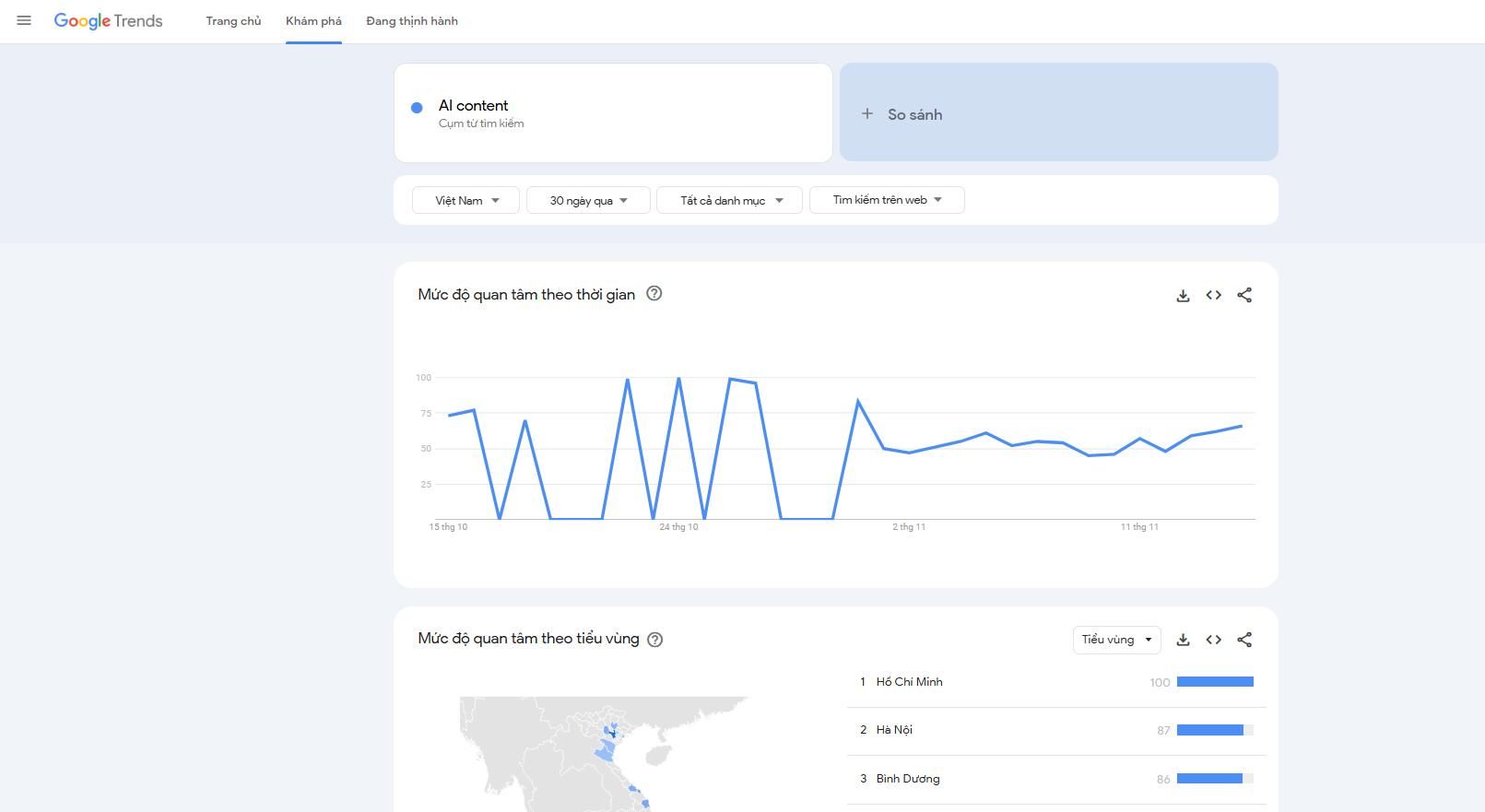1485x812 pixels.
Task: Get embed code for subregion interest card
Action: (1214, 640)
